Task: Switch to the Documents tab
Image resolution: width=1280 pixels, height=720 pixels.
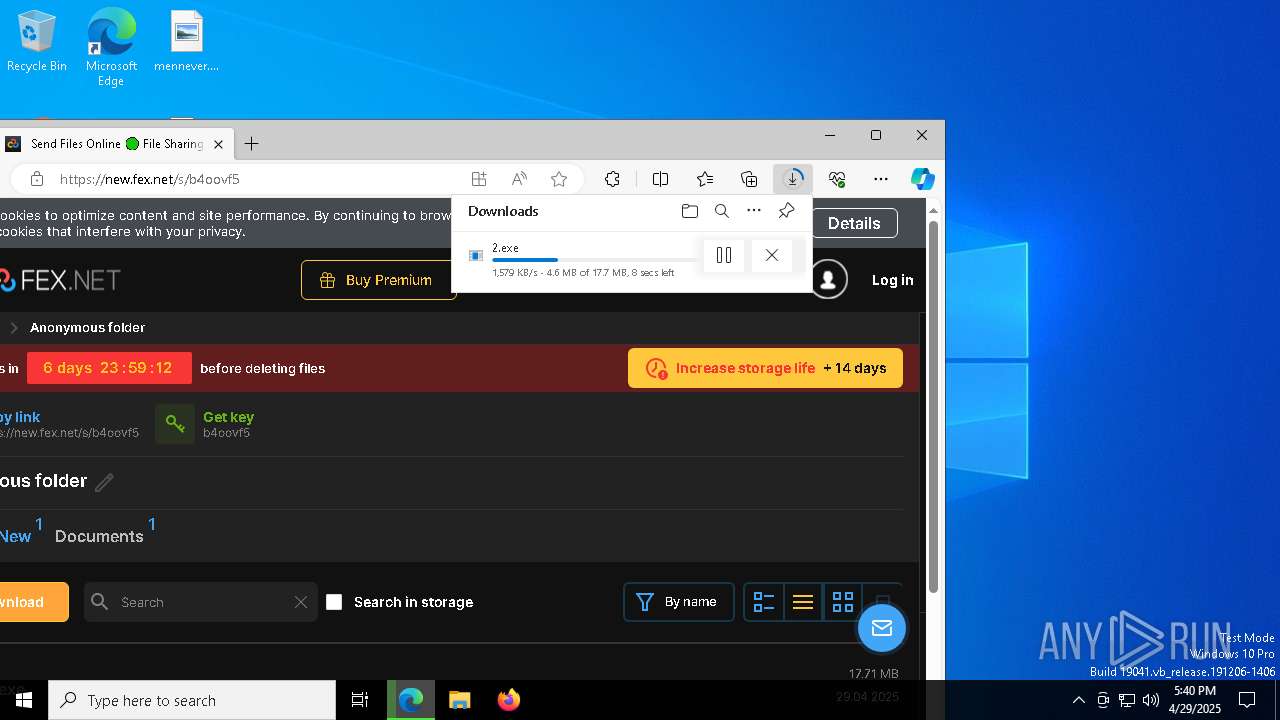Action: tap(99, 536)
